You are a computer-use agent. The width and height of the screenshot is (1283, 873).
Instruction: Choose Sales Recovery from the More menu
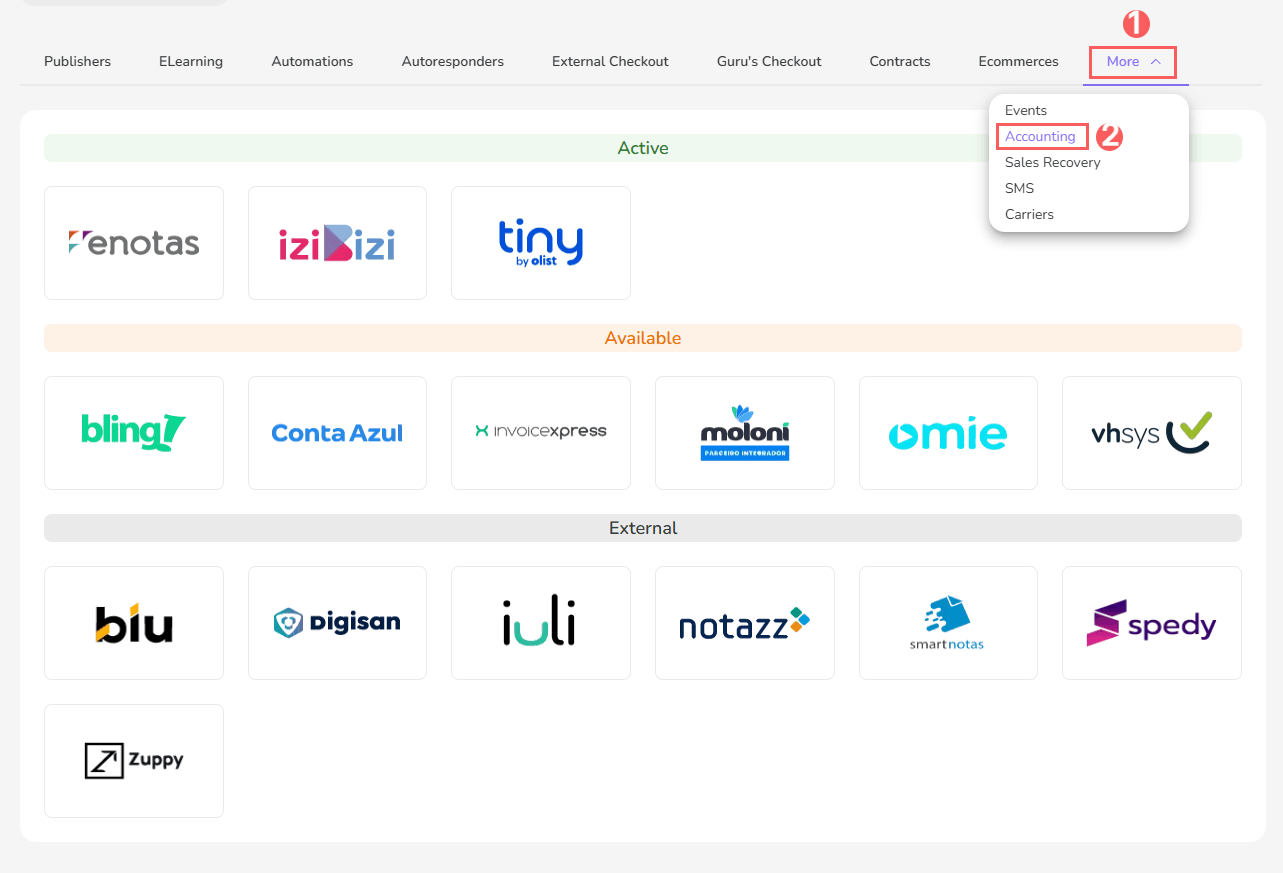(x=1052, y=162)
